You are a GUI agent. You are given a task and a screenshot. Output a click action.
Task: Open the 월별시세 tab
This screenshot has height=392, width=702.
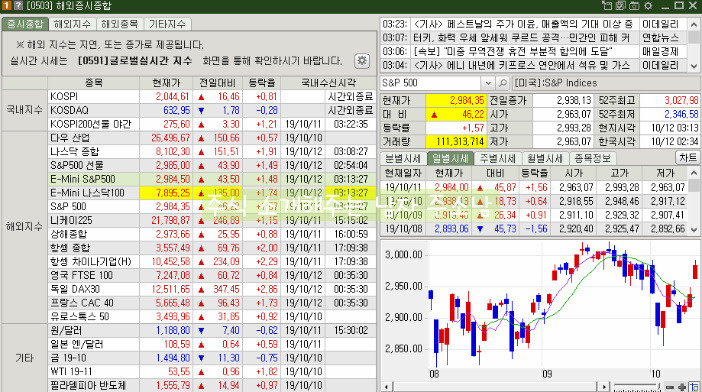[x=545, y=158]
